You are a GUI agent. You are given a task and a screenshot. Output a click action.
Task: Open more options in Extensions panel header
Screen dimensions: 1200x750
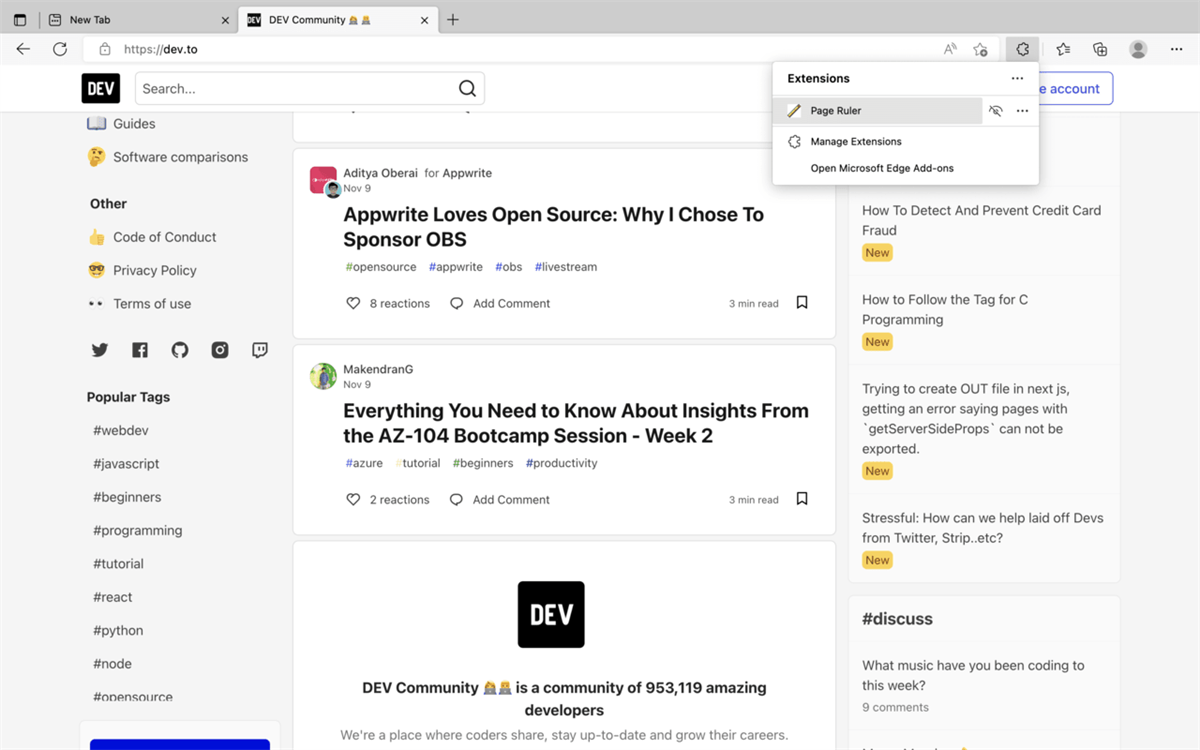point(1017,78)
